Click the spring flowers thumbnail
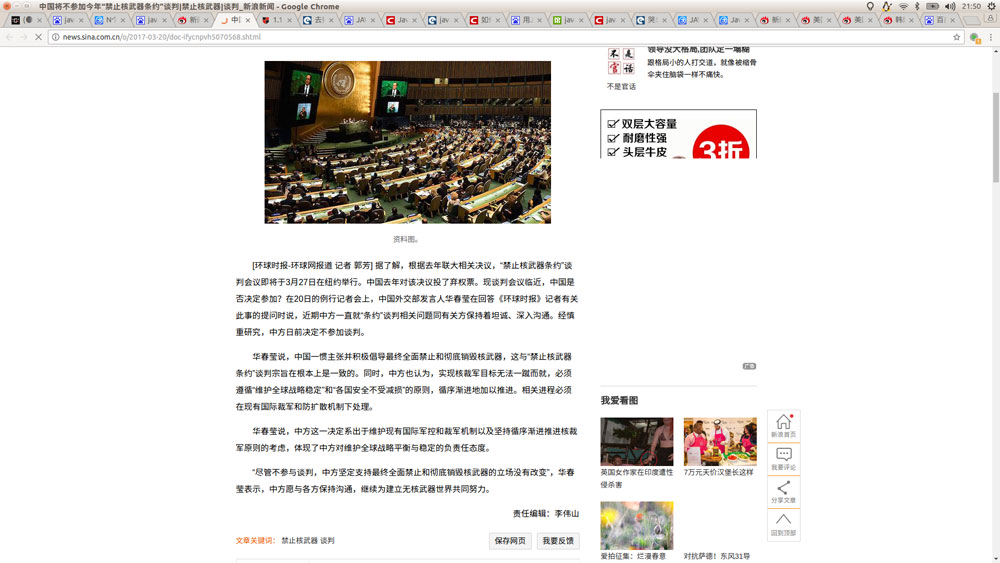 tap(636, 525)
